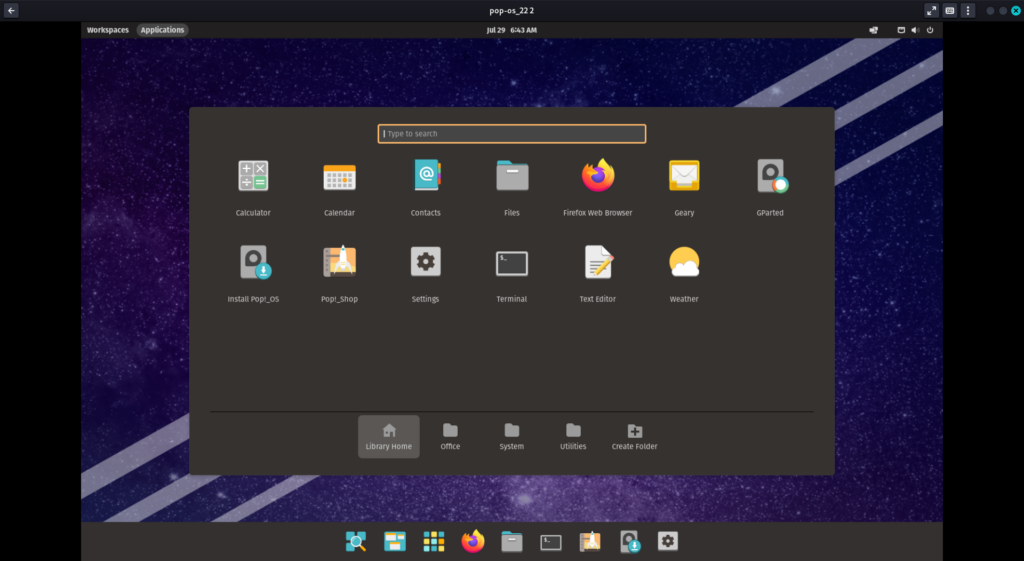Select the System folder tab
The width and height of the screenshot is (1024, 561).
coord(512,436)
